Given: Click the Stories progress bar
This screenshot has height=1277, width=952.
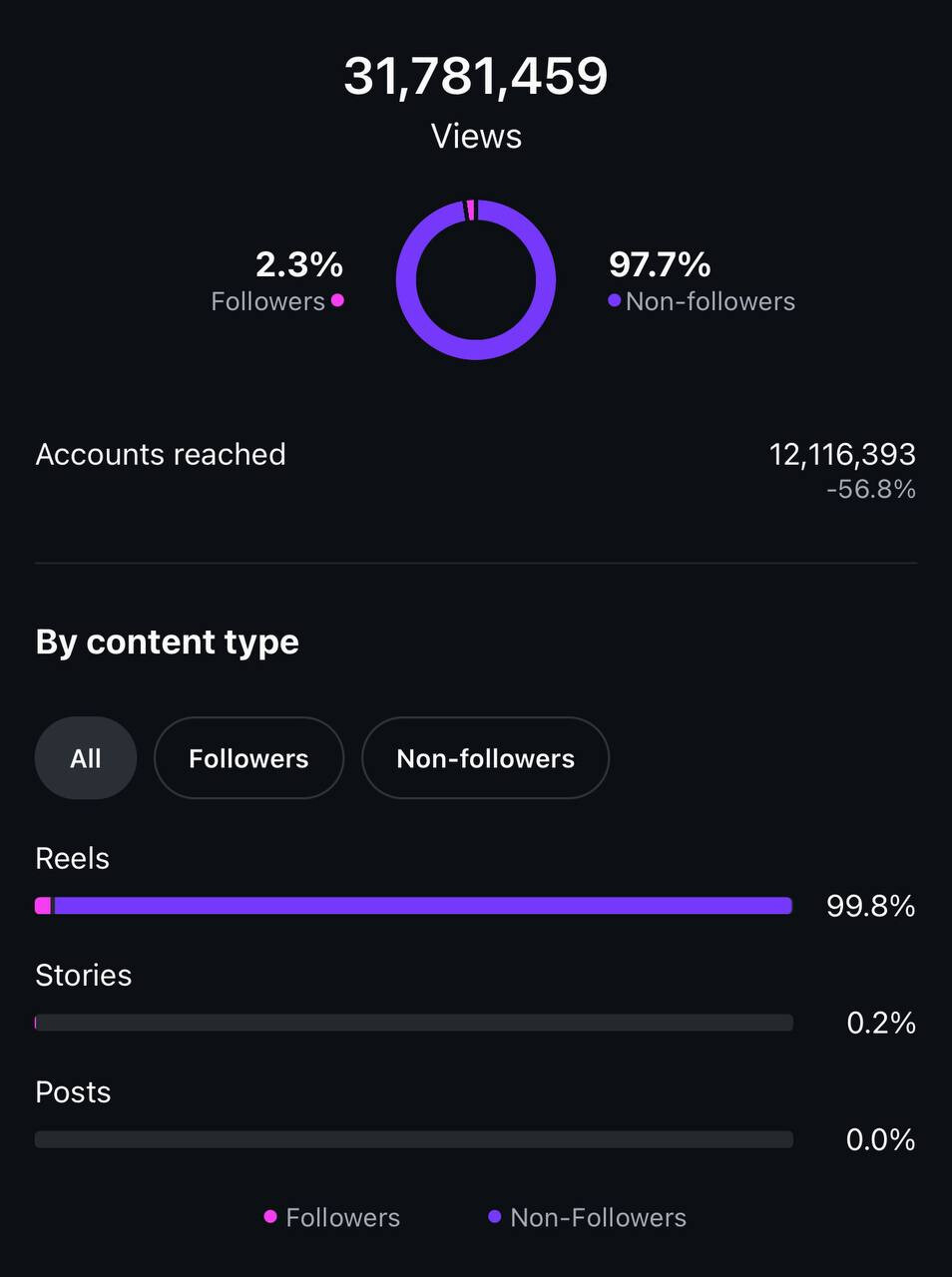Looking at the screenshot, I should tap(414, 1023).
